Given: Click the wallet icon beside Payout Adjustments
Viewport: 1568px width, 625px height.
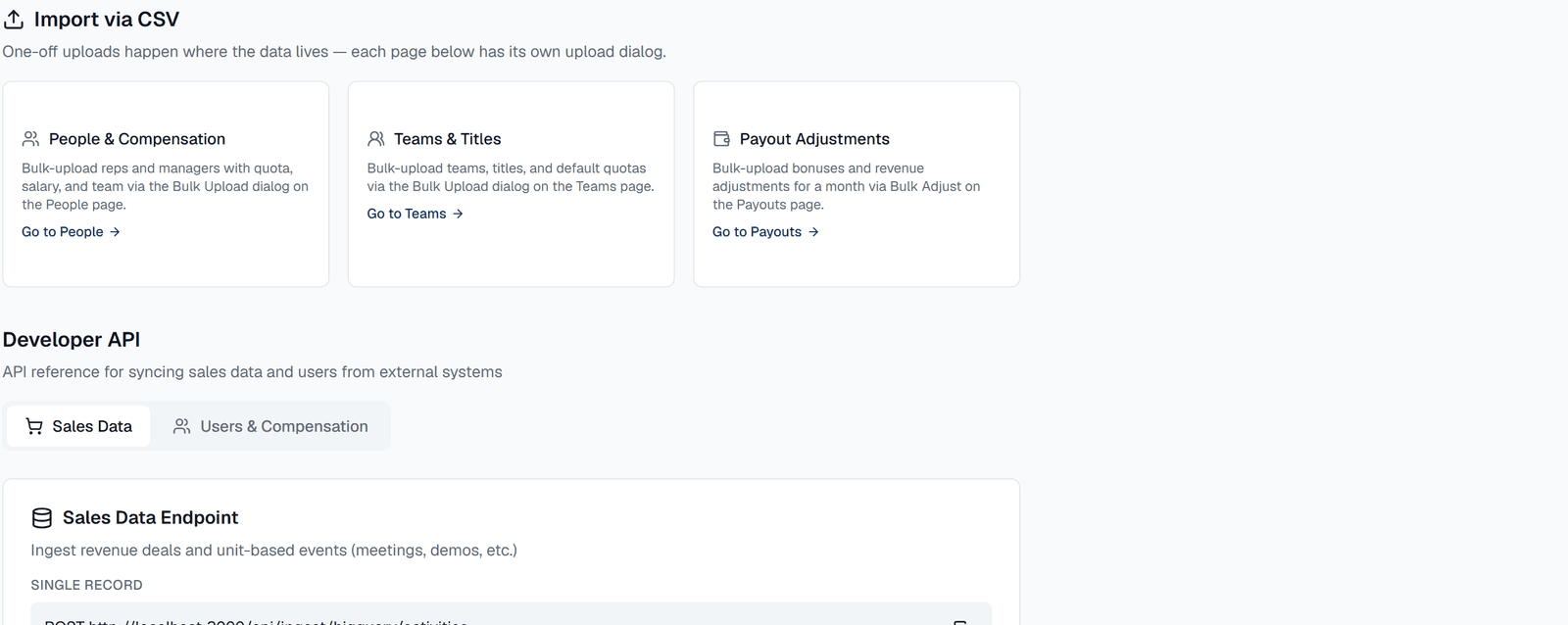Looking at the screenshot, I should [x=722, y=139].
